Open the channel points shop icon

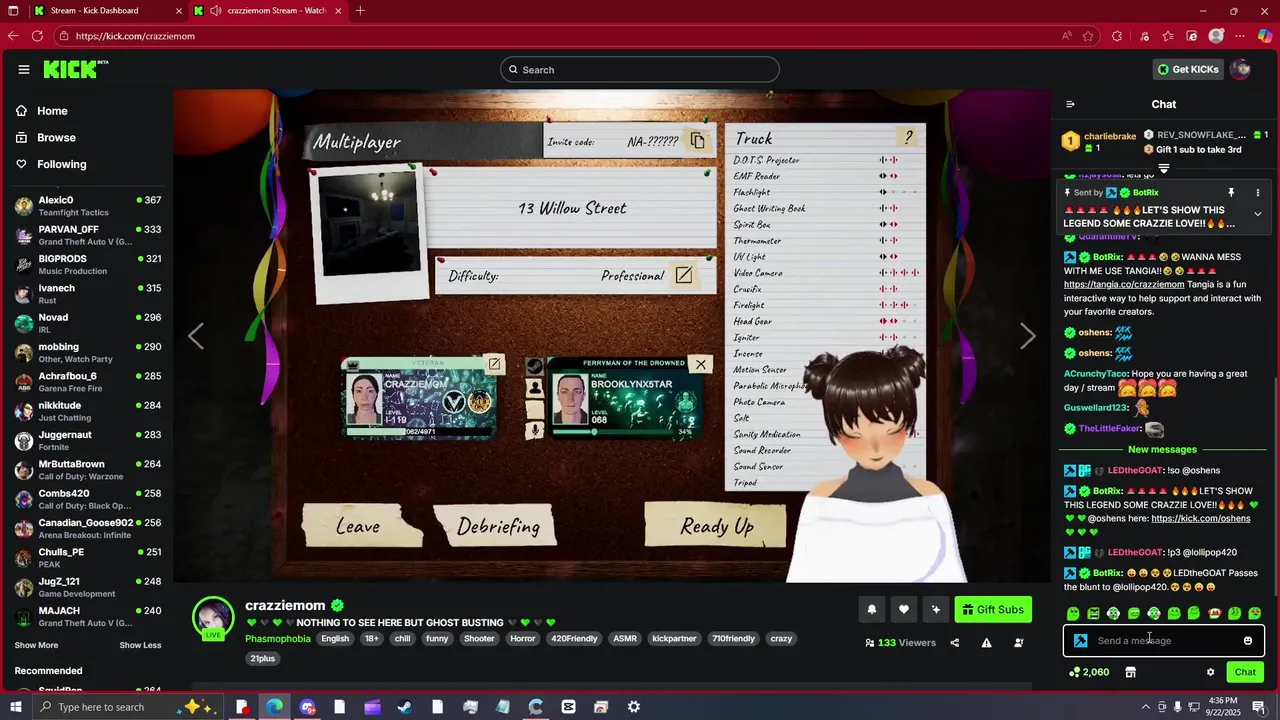coord(1130,672)
